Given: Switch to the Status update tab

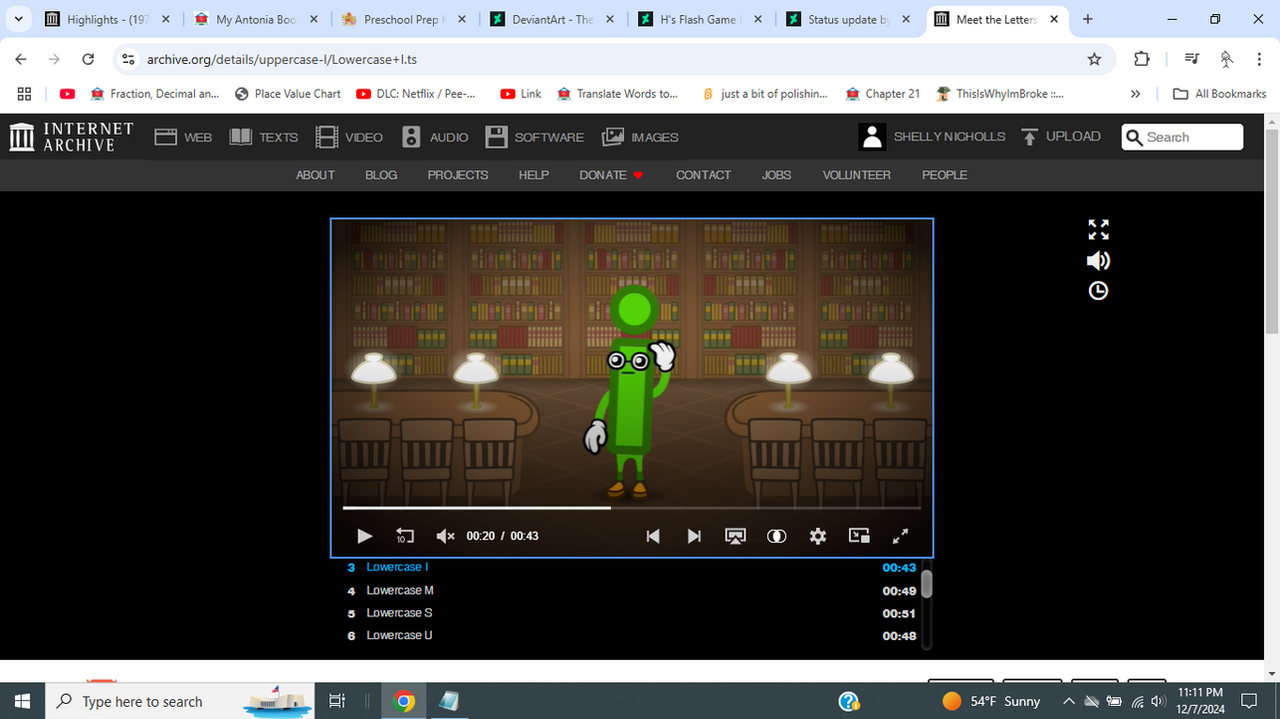Looking at the screenshot, I should coord(849,19).
